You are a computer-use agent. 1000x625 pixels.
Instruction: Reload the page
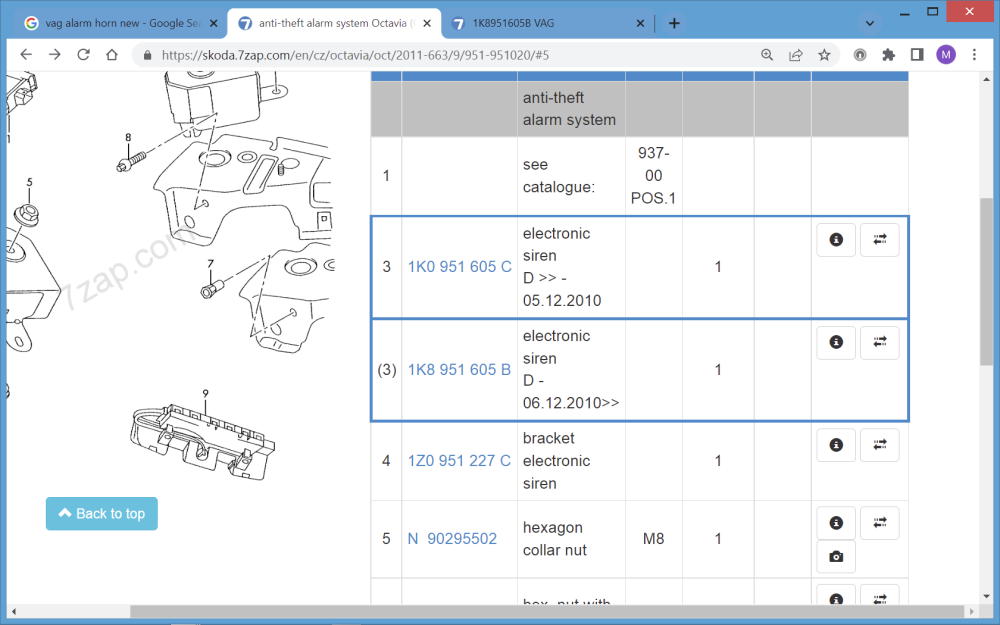[x=84, y=55]
